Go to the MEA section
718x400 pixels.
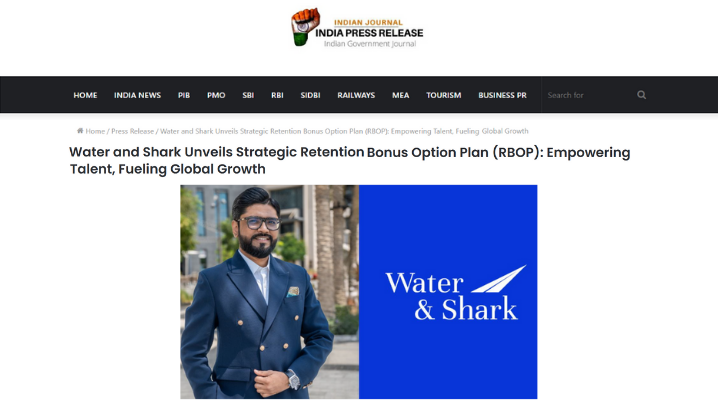click(401, 95)
